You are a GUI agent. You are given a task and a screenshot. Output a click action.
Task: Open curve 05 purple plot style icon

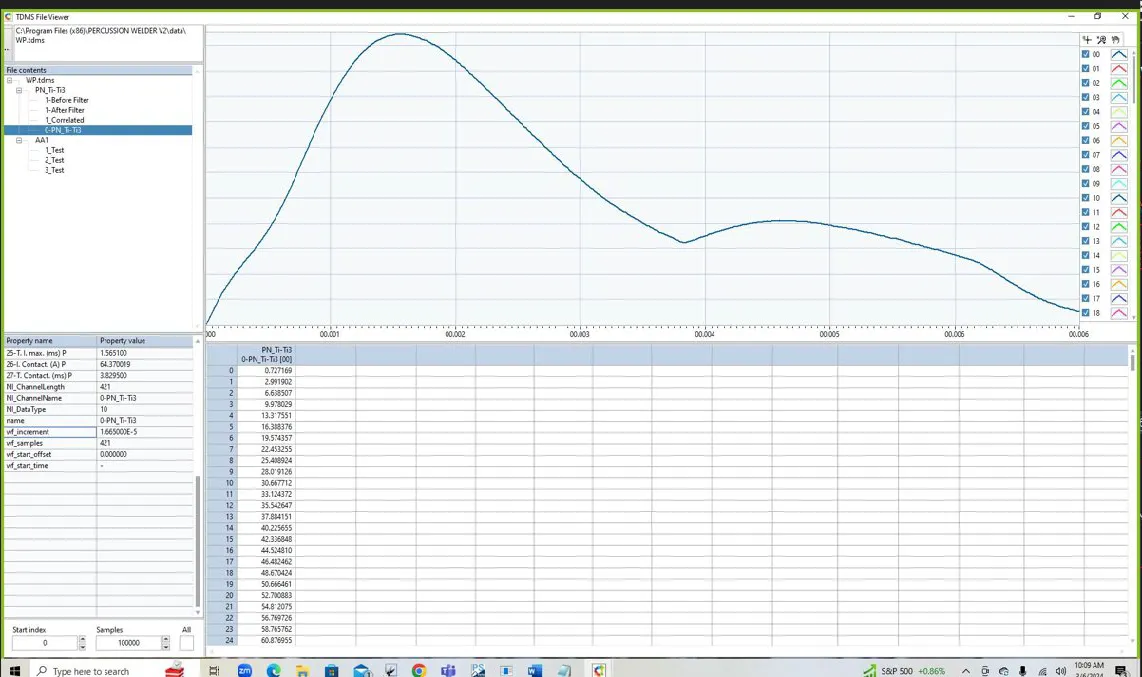coord(1119,126)
